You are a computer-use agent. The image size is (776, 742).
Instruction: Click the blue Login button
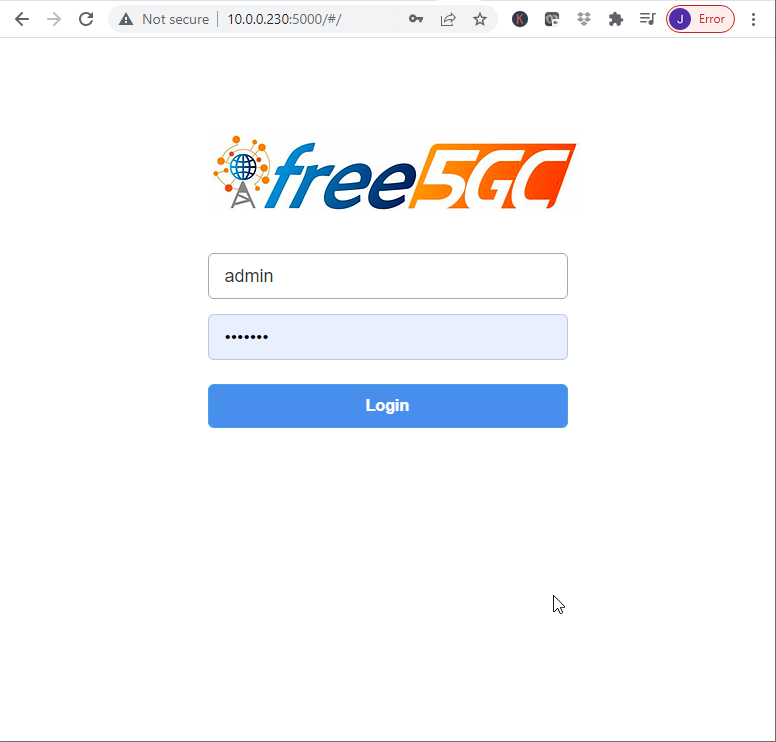click(x=388, y=406)
